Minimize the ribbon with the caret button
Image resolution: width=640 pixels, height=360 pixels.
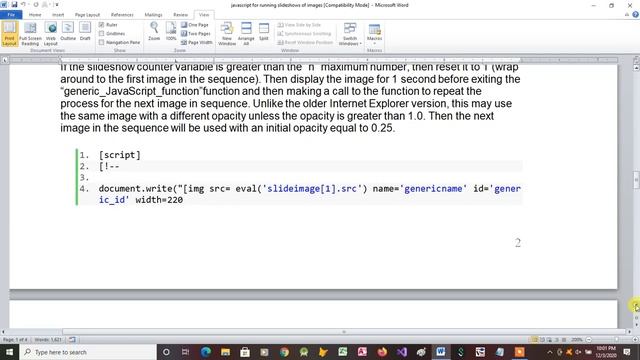coord(627,15)
